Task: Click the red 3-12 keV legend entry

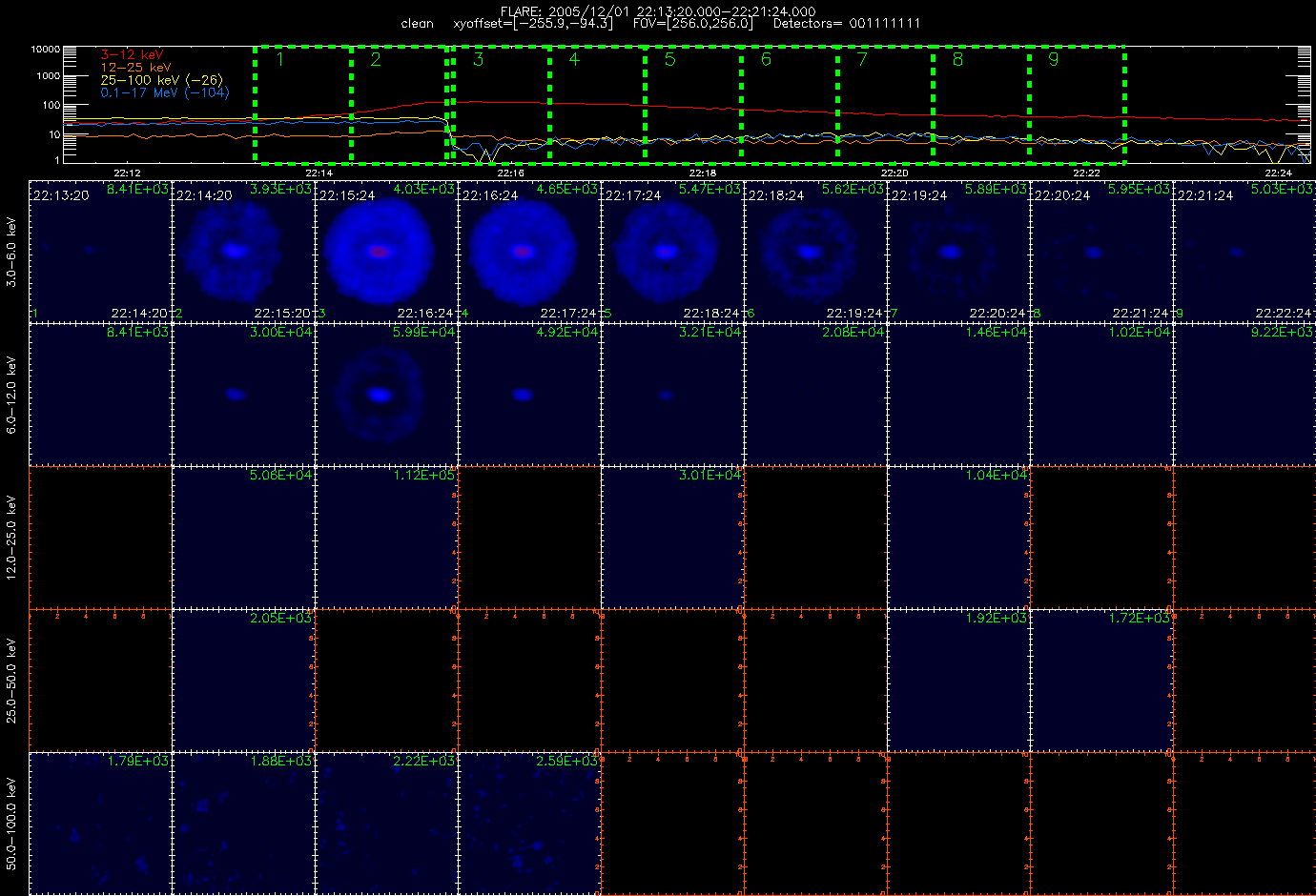Action: 132,55
